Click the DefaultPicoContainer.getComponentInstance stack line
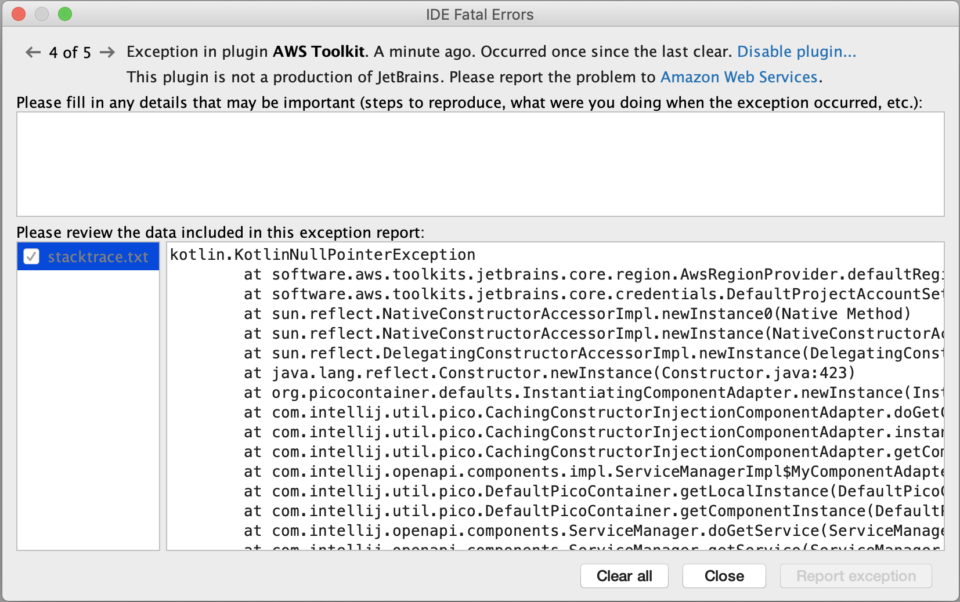Image resolution: width=960 pixels, height=602 pixels. pos(593,511)
